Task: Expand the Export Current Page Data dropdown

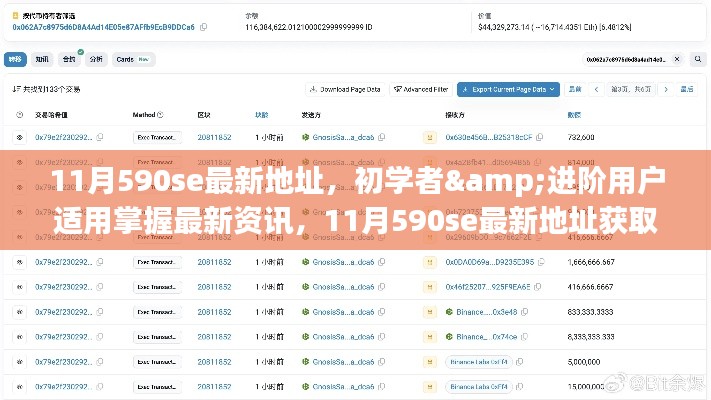Action: pos(508,89)
